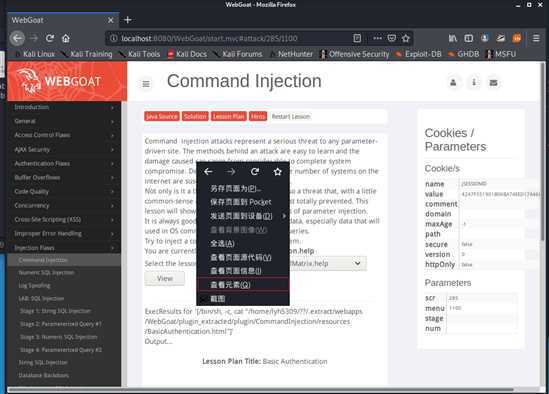Click the browser back arrow button
Screen dimensions: 549x394
pyautogui.click(x=17, y=38)
